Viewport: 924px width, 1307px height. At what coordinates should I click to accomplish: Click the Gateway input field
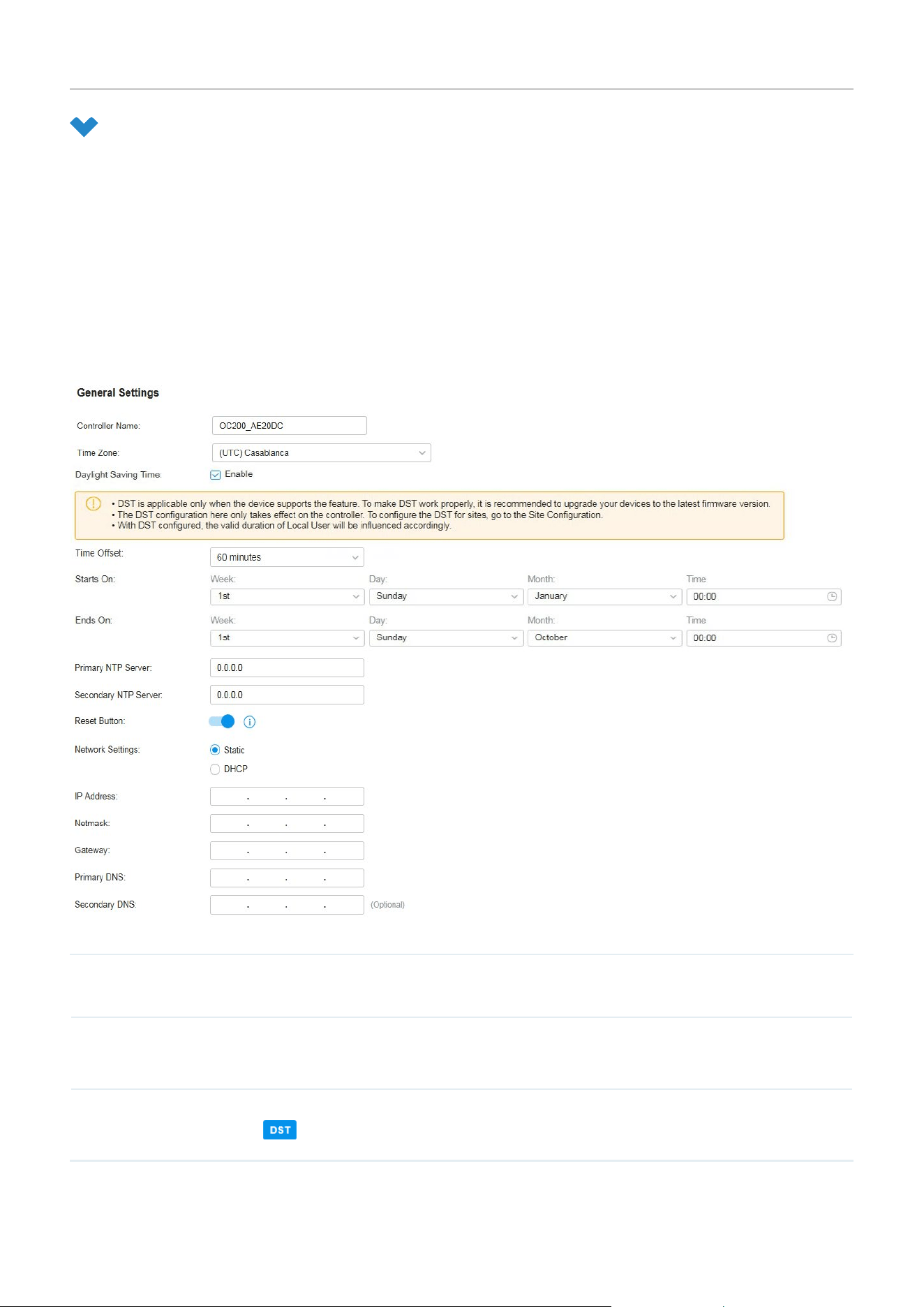tap(287, 851)
